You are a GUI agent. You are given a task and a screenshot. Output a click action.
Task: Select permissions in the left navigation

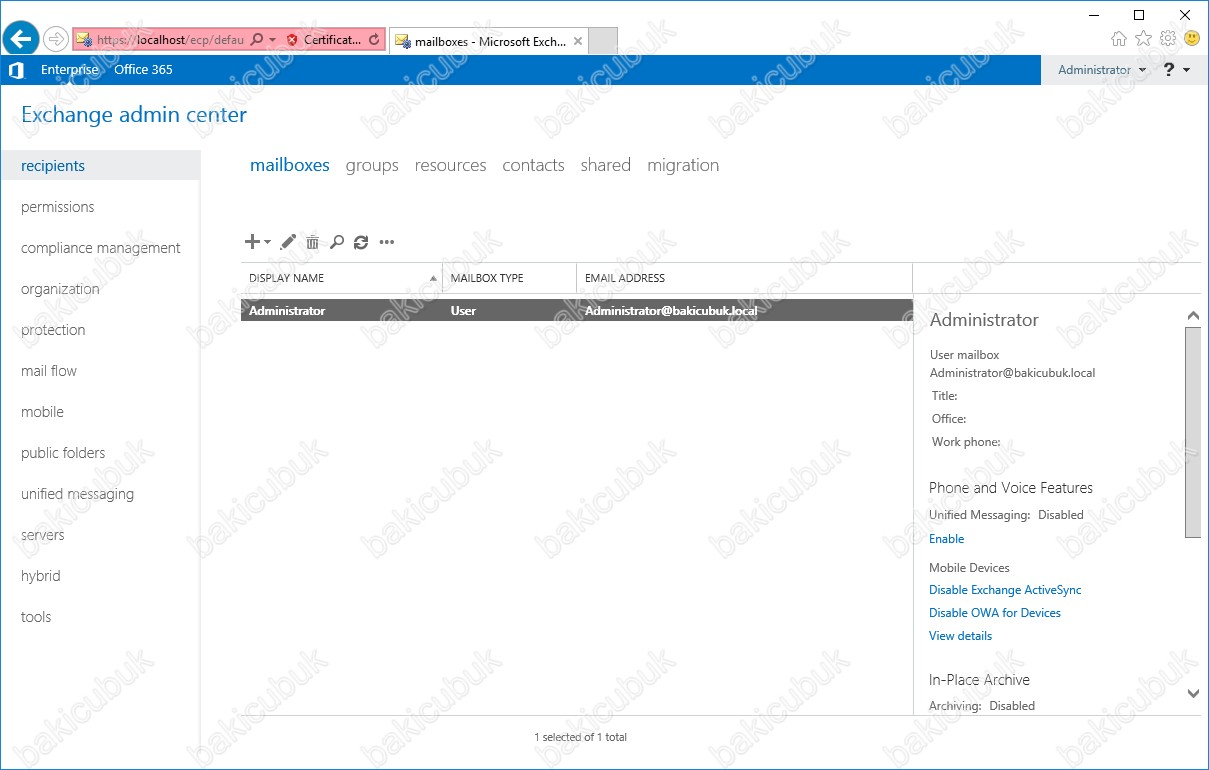[x=57, y=207]
